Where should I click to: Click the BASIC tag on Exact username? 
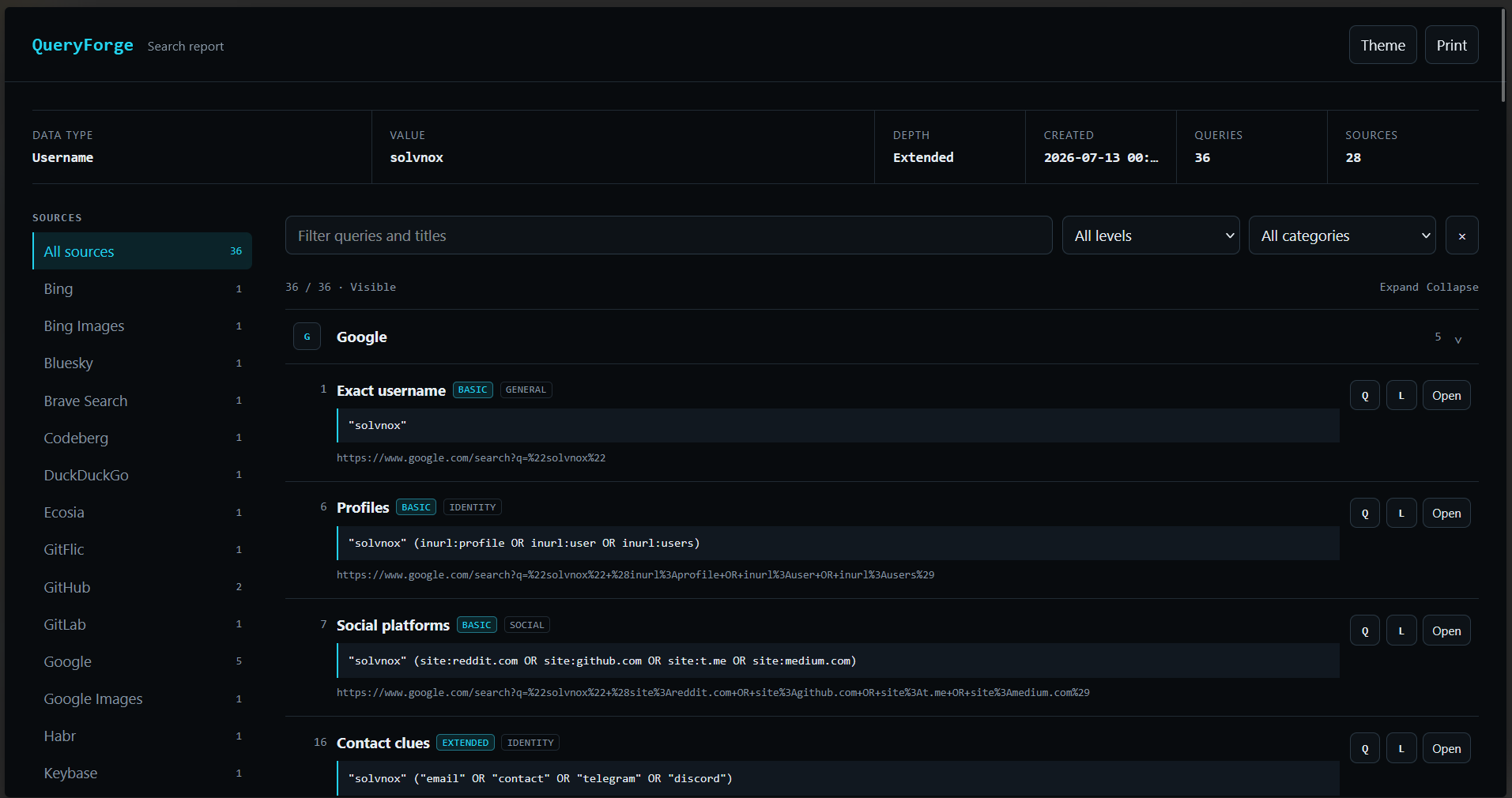(473, 390)
